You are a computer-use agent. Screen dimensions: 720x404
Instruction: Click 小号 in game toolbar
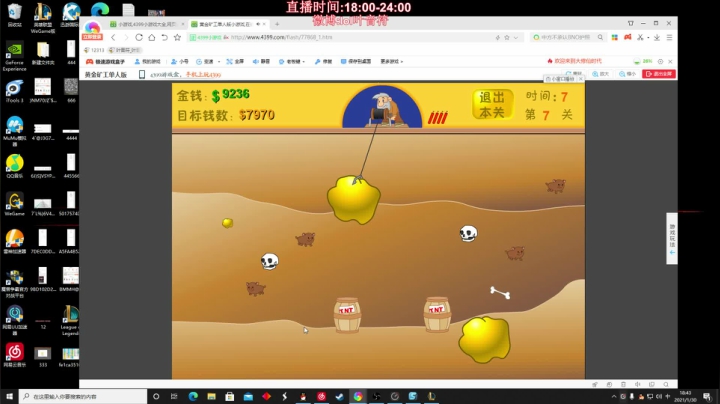tap(180, 62)
